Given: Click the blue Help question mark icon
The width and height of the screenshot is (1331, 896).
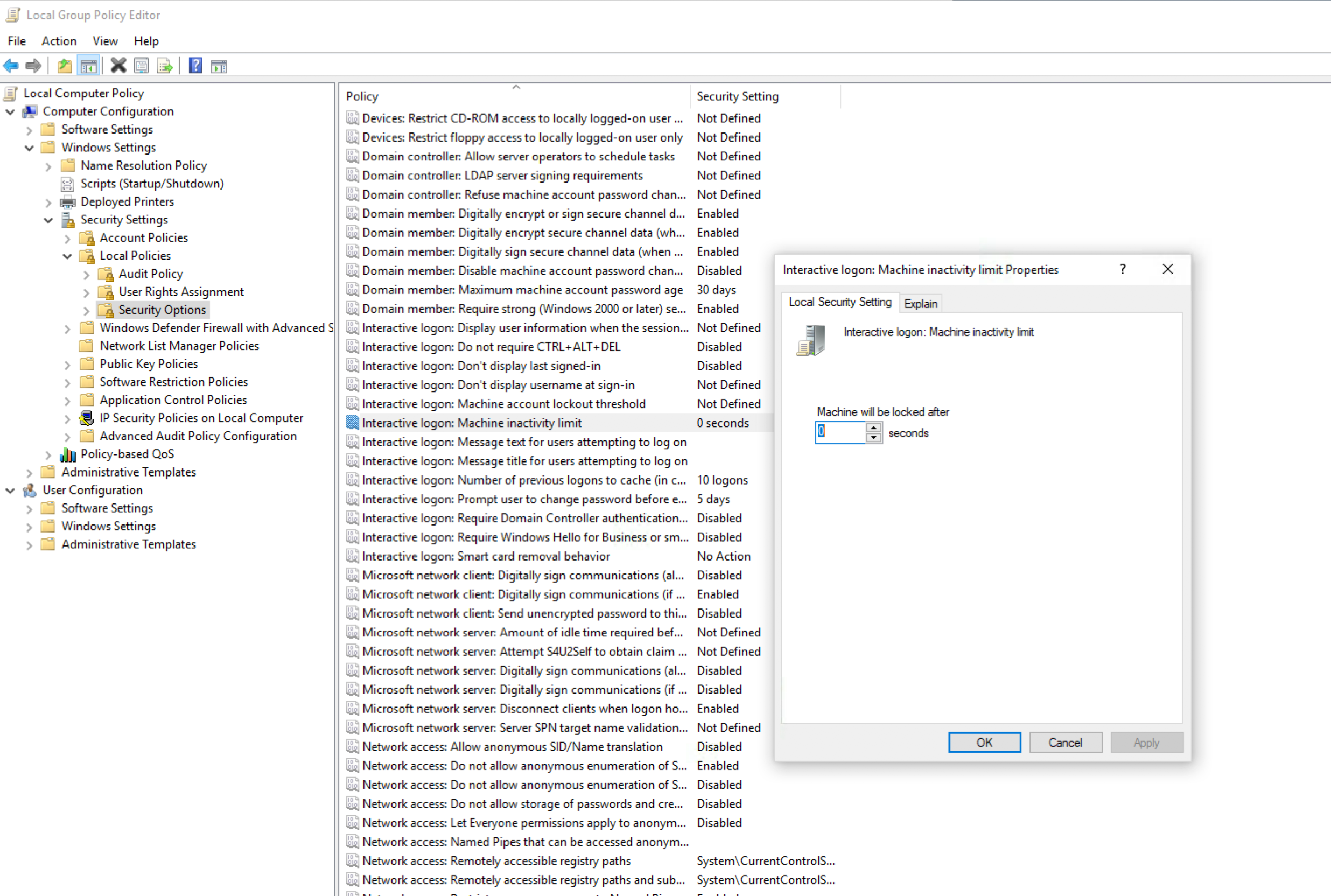Looking at the screenshot, I should pyautogui.click(x=195, y=66).
